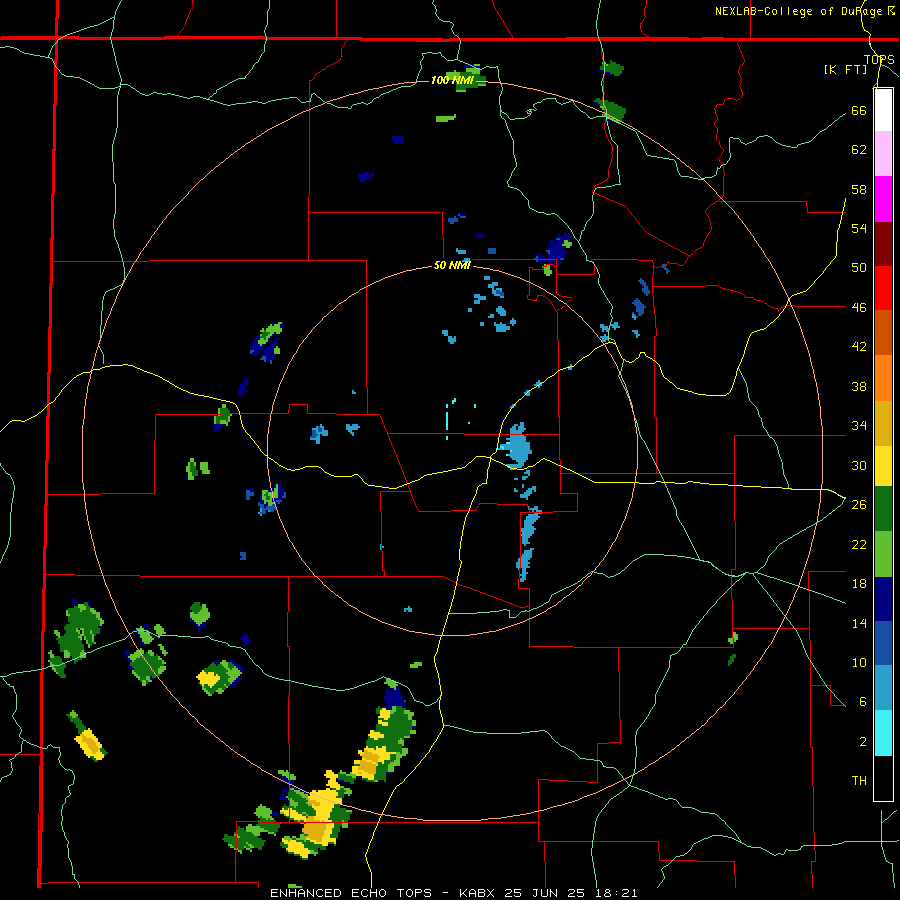900x900 pixels.
Task: Select the bright yellow legend swatch
Action: pos(883,466)
